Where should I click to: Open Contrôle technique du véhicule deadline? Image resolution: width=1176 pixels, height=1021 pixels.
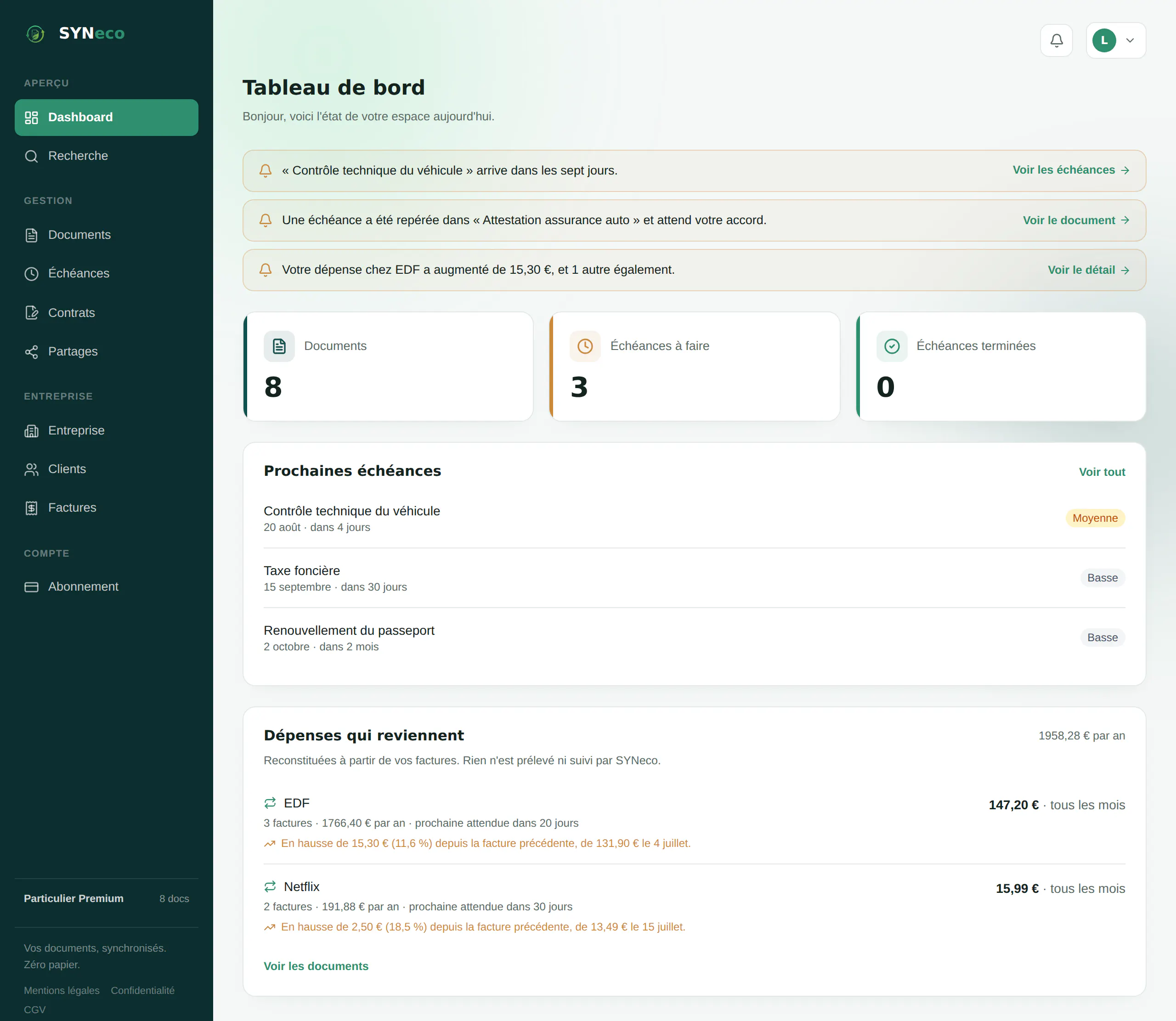point(694,519)
